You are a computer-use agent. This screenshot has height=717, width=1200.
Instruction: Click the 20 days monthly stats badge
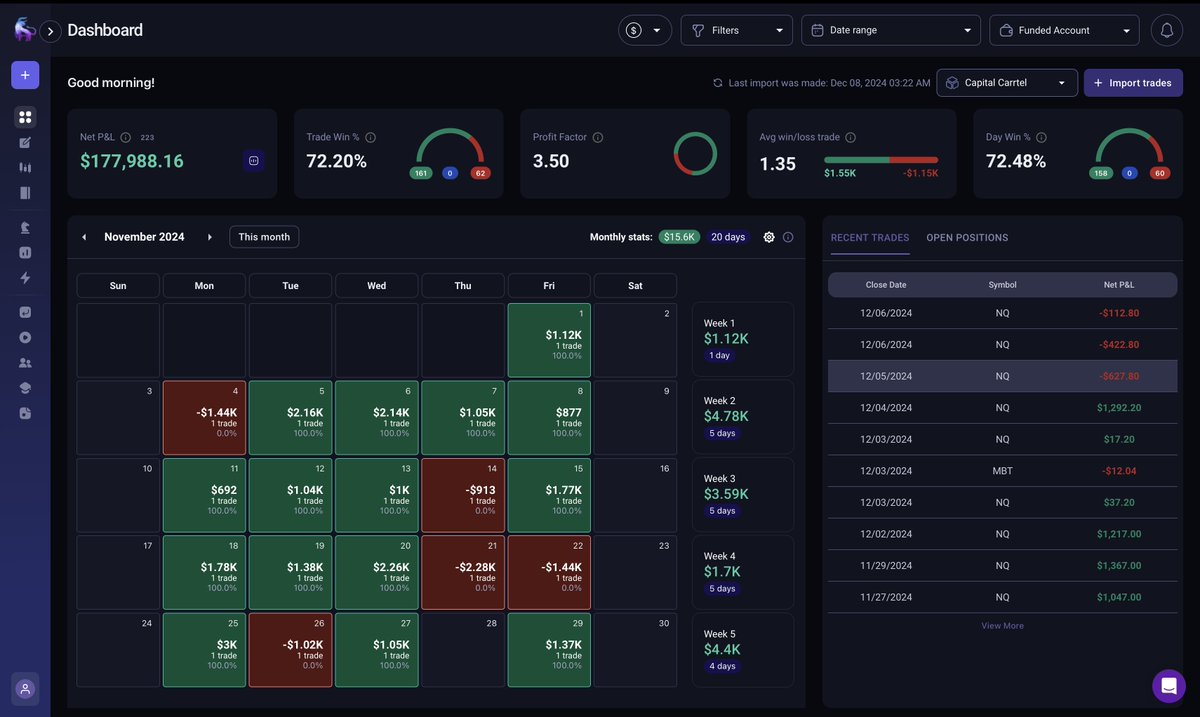coord(728,237)
